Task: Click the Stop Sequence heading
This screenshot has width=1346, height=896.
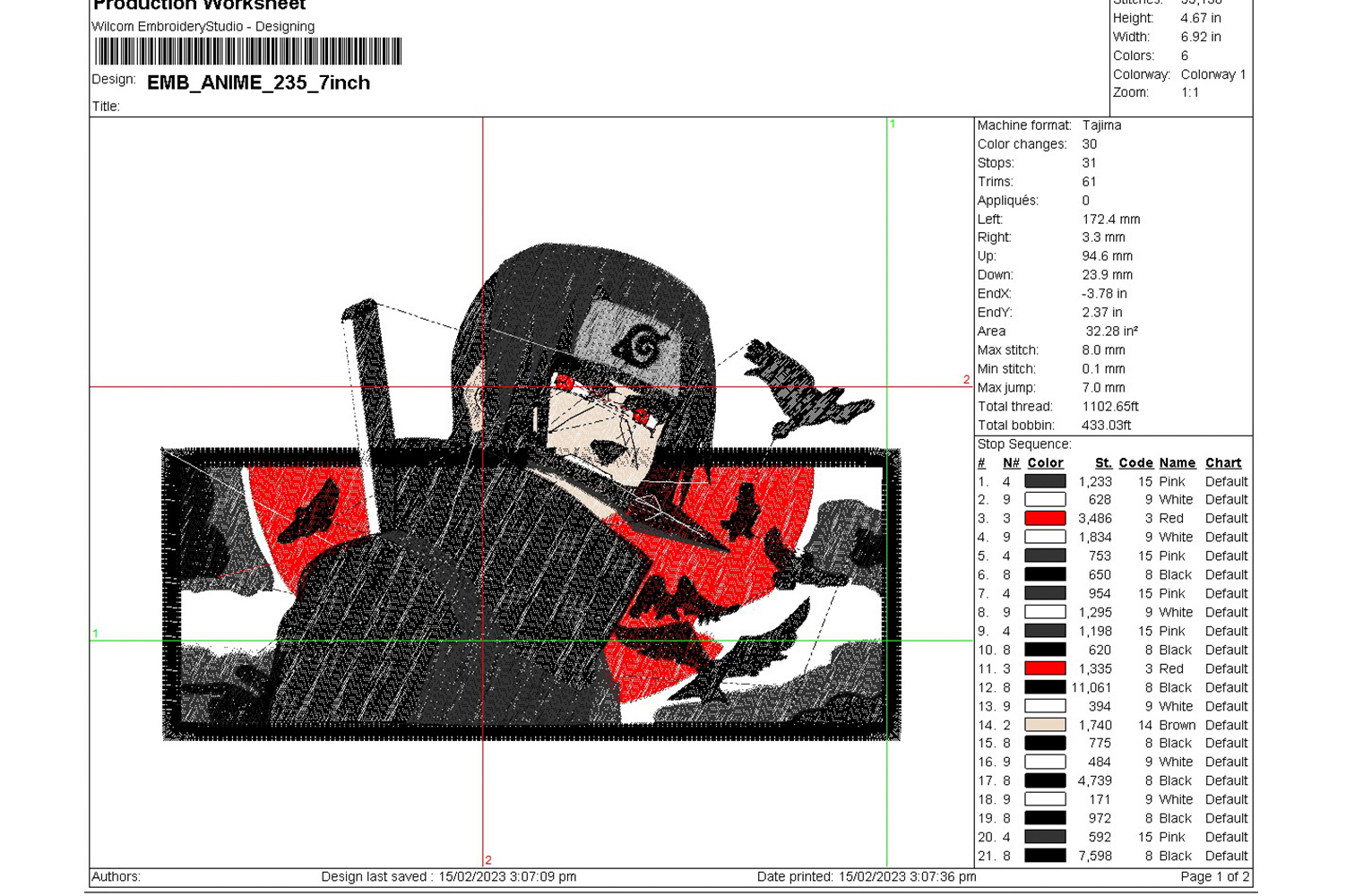Action: click(1024, 444)
